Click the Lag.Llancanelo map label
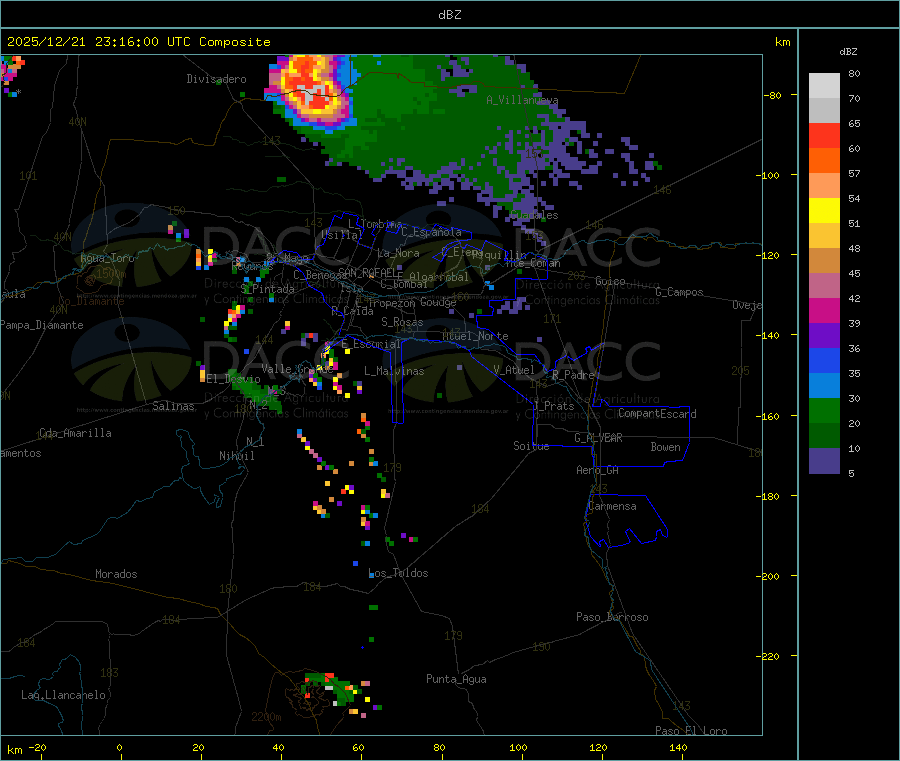900x761 pixels. (x=64, y=695)
